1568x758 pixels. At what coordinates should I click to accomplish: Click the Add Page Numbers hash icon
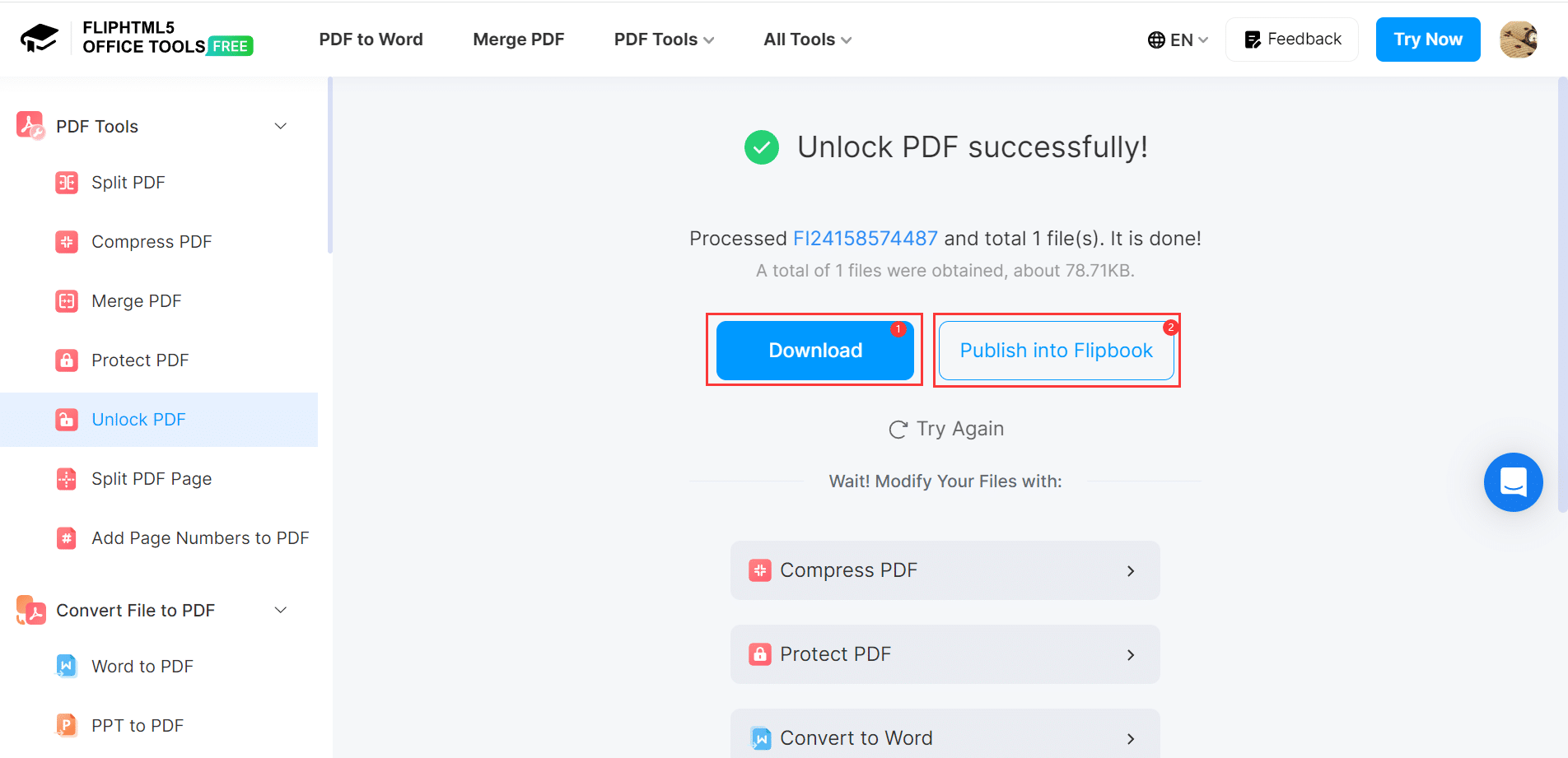(x=67, y=537)
